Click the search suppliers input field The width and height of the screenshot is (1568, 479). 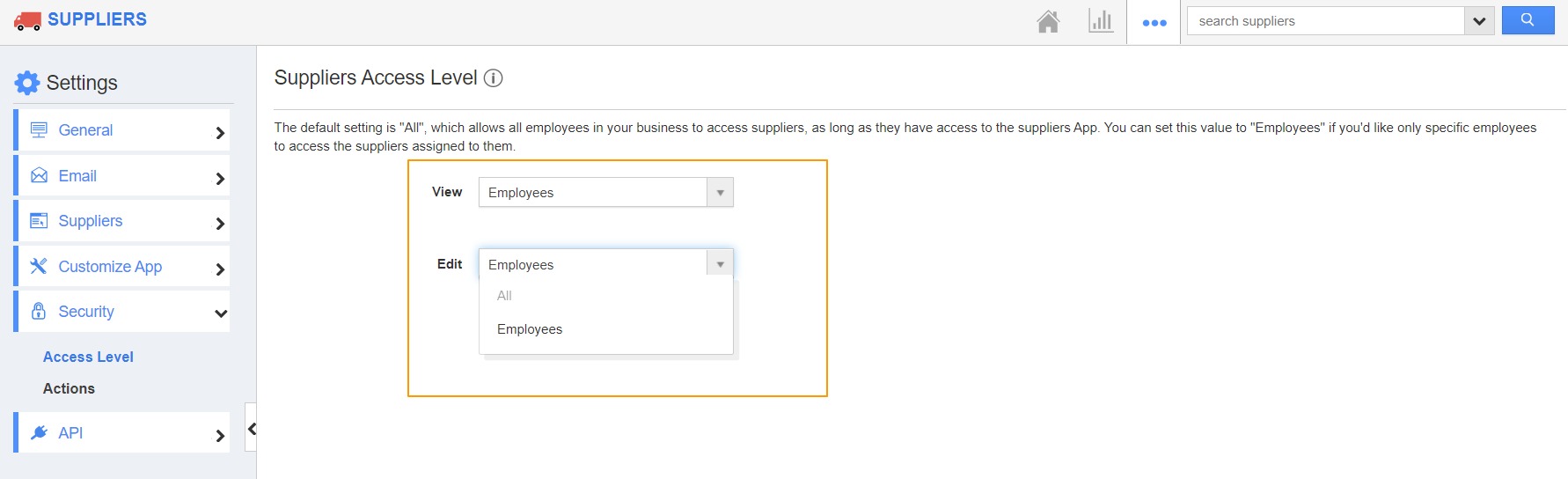tap(1325, 21)
